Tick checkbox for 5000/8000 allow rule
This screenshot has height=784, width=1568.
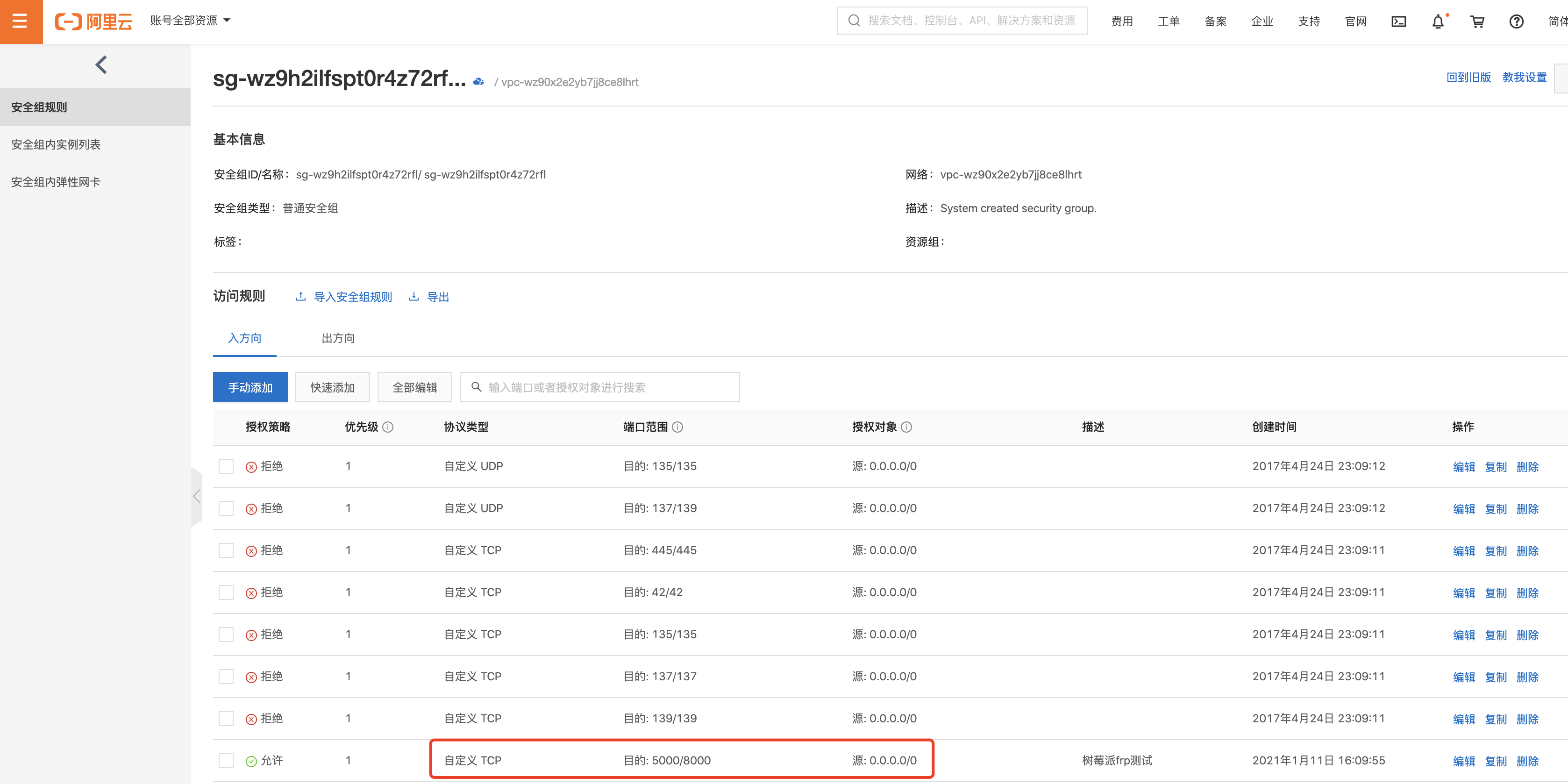[x=226, y=760]
